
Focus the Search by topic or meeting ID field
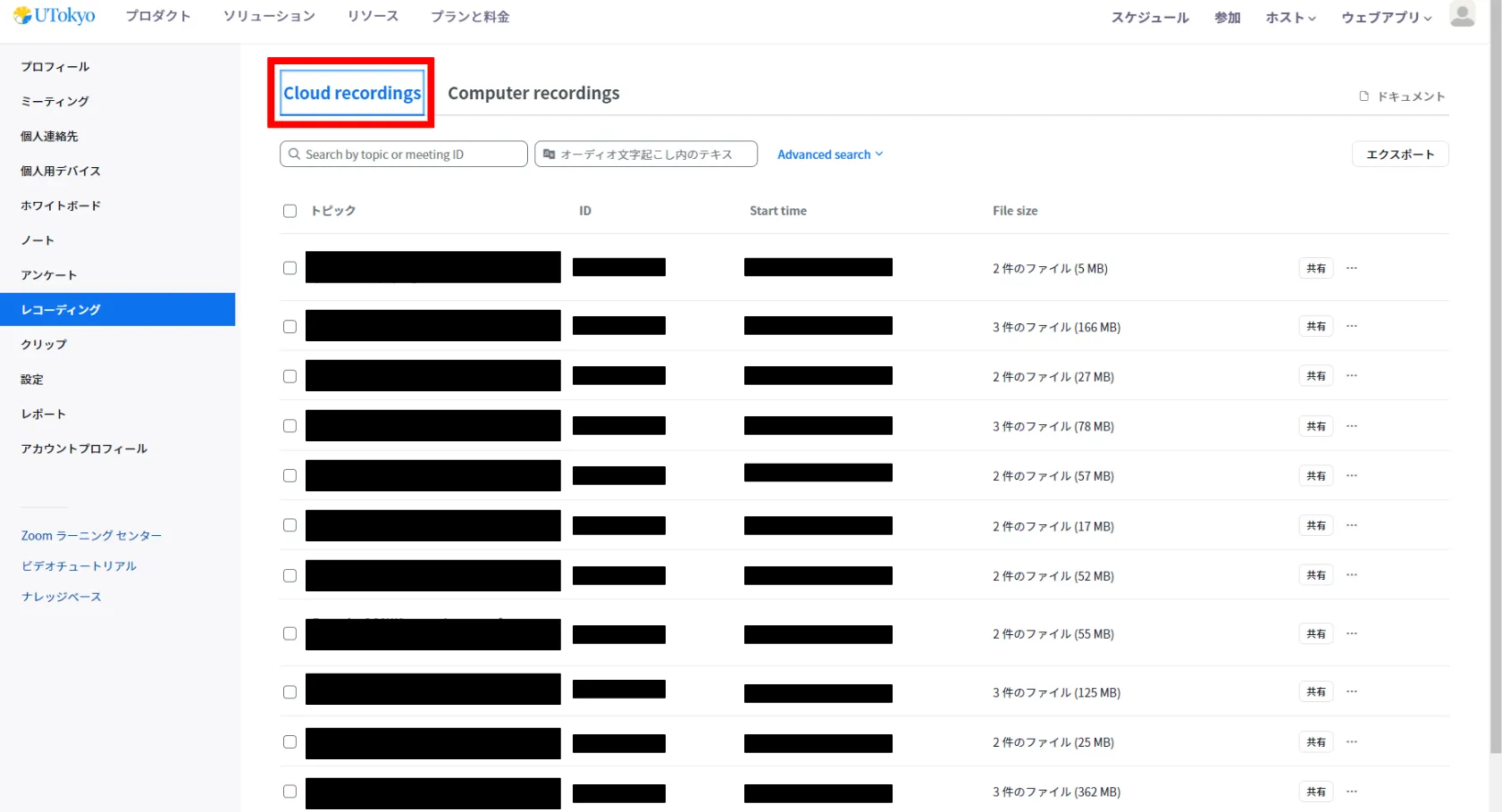(x=413, y=155)
